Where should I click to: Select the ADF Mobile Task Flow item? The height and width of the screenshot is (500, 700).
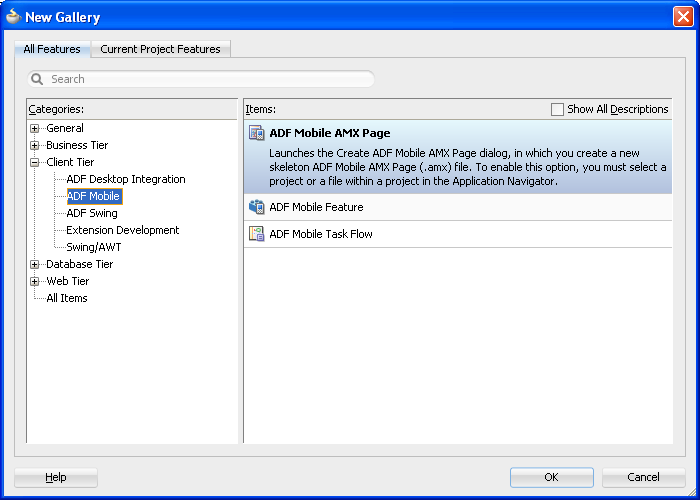click(x=458, y=234)
